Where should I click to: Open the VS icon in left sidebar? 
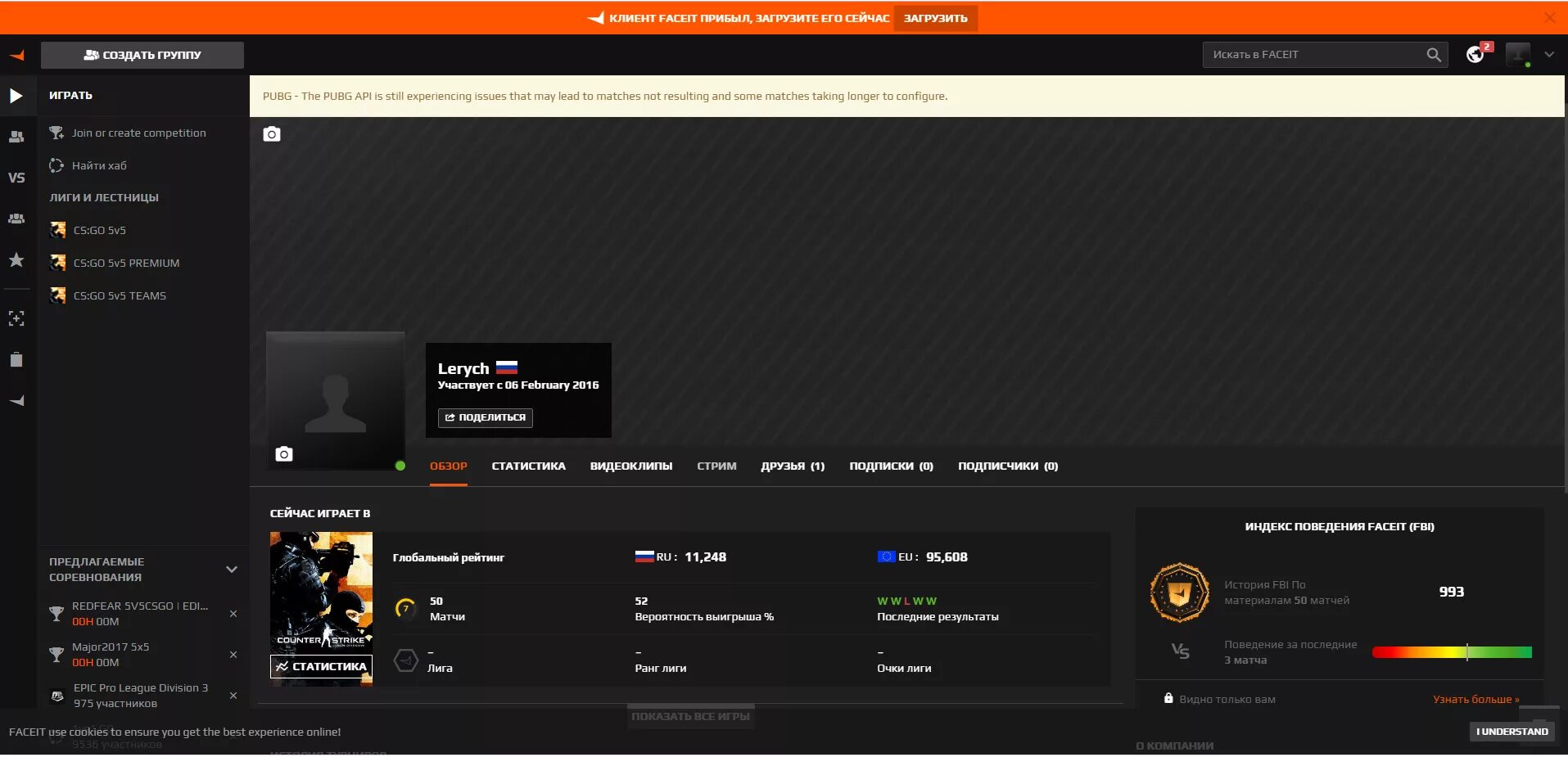(x=16, y=178)
